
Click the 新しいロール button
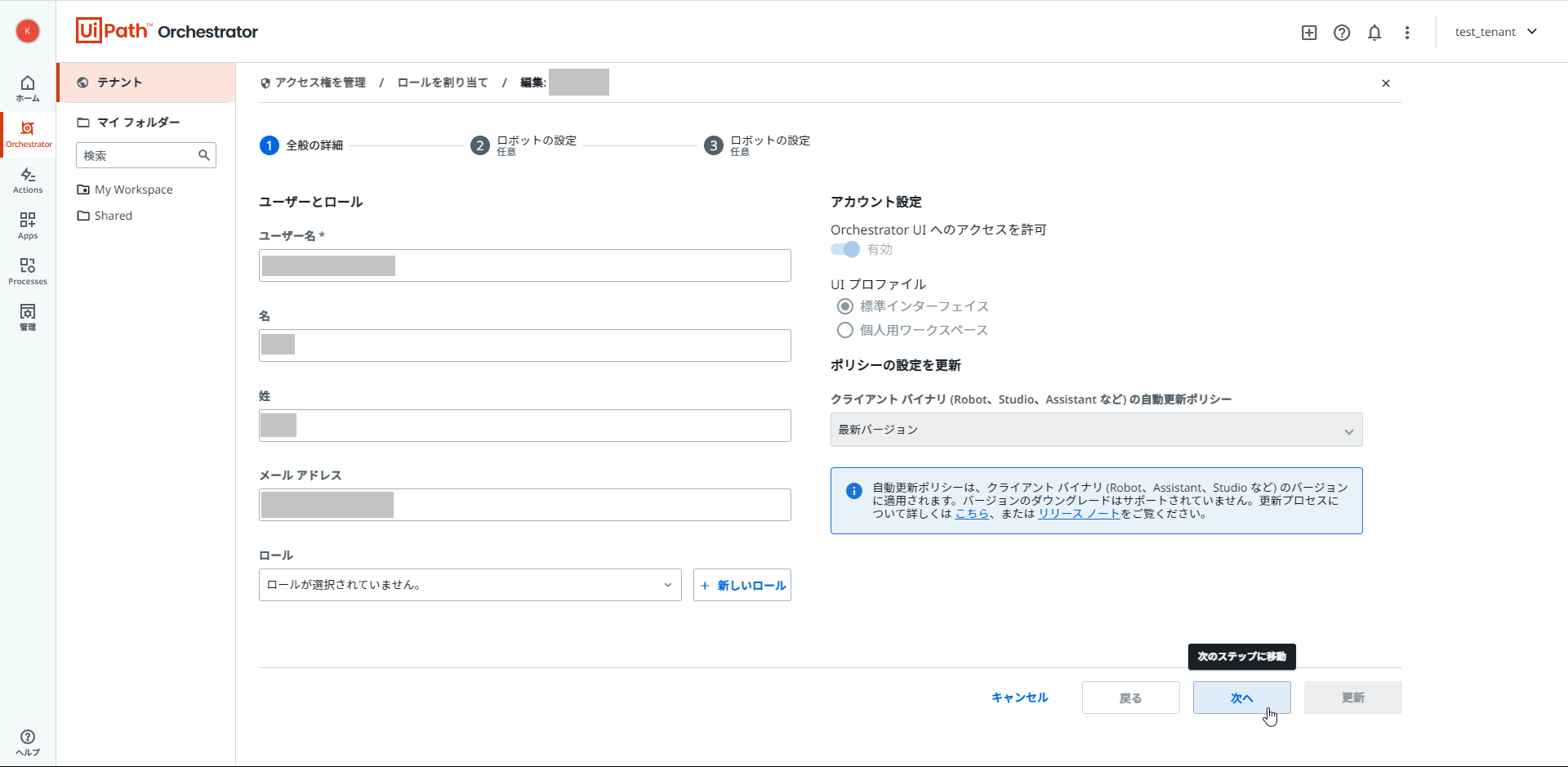742,585
